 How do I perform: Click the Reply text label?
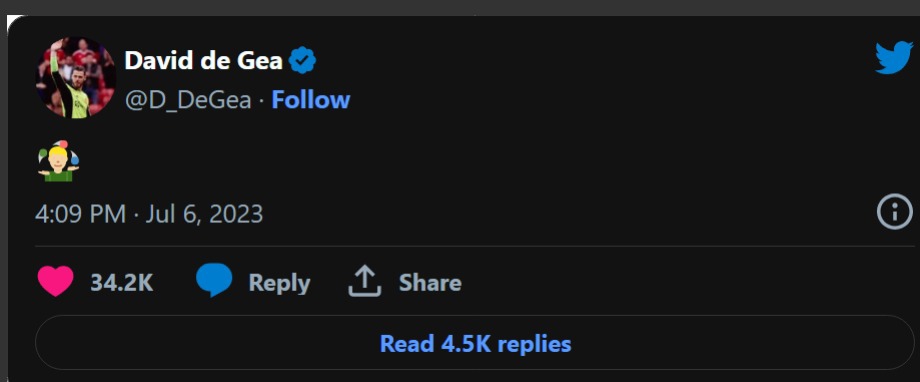tap(279, 283)
